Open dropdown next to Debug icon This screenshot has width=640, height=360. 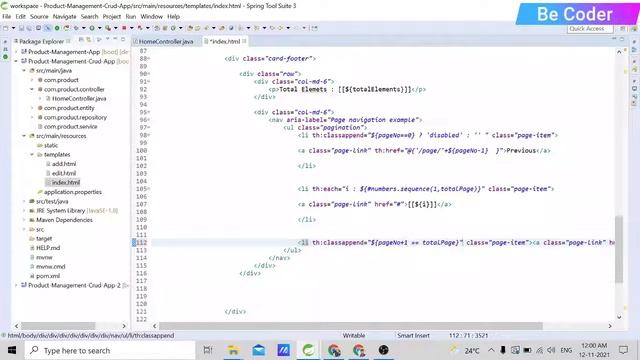tap(84, 28)
